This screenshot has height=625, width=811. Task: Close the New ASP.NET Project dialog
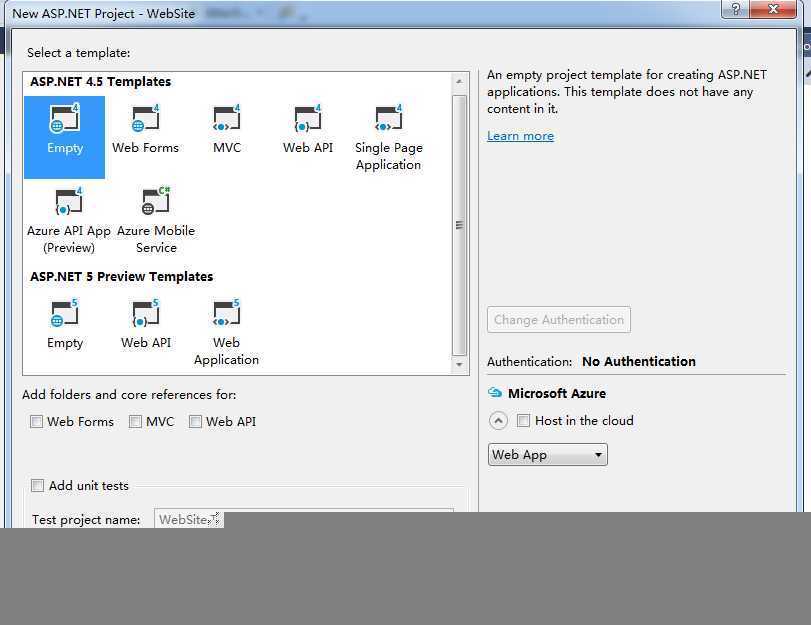(x=773, y=9)
